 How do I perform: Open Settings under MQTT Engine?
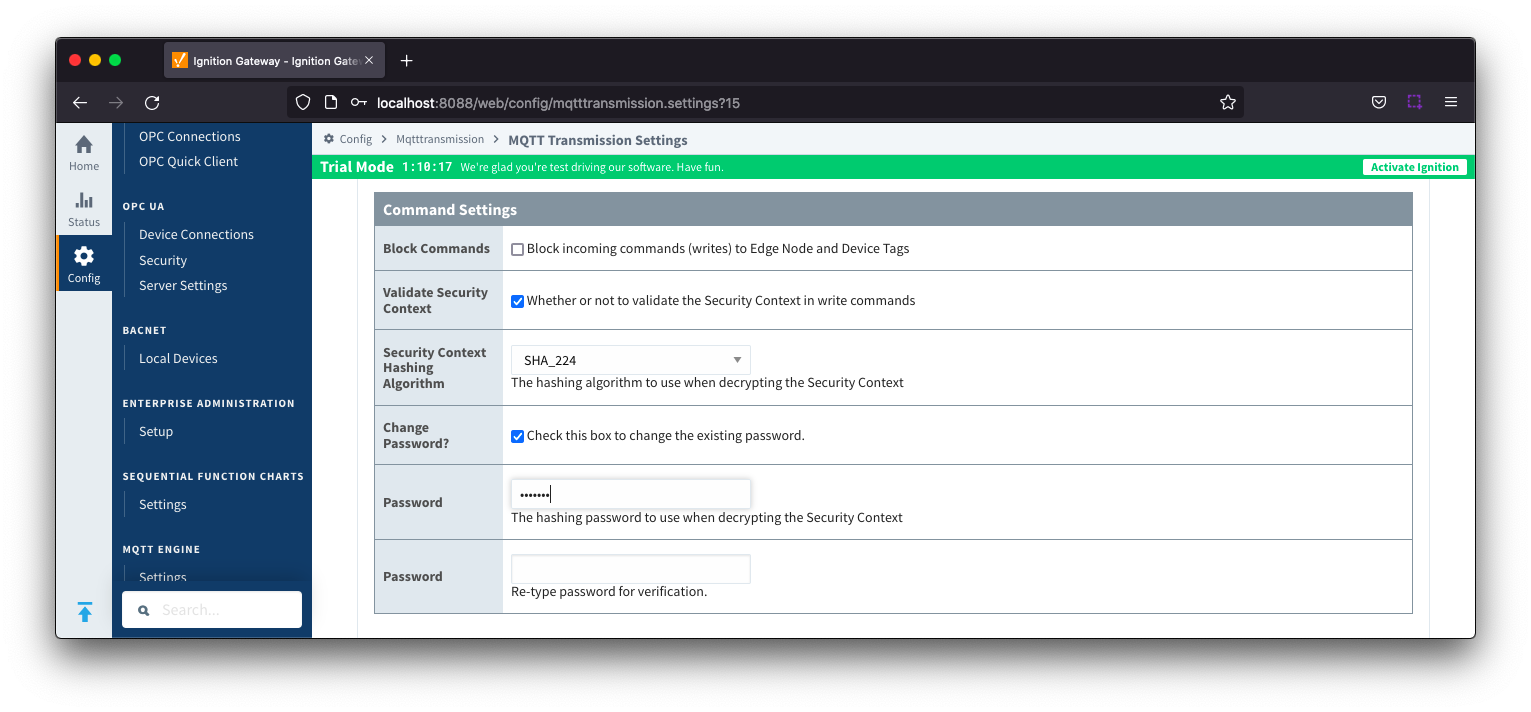[x=163, y=576]
